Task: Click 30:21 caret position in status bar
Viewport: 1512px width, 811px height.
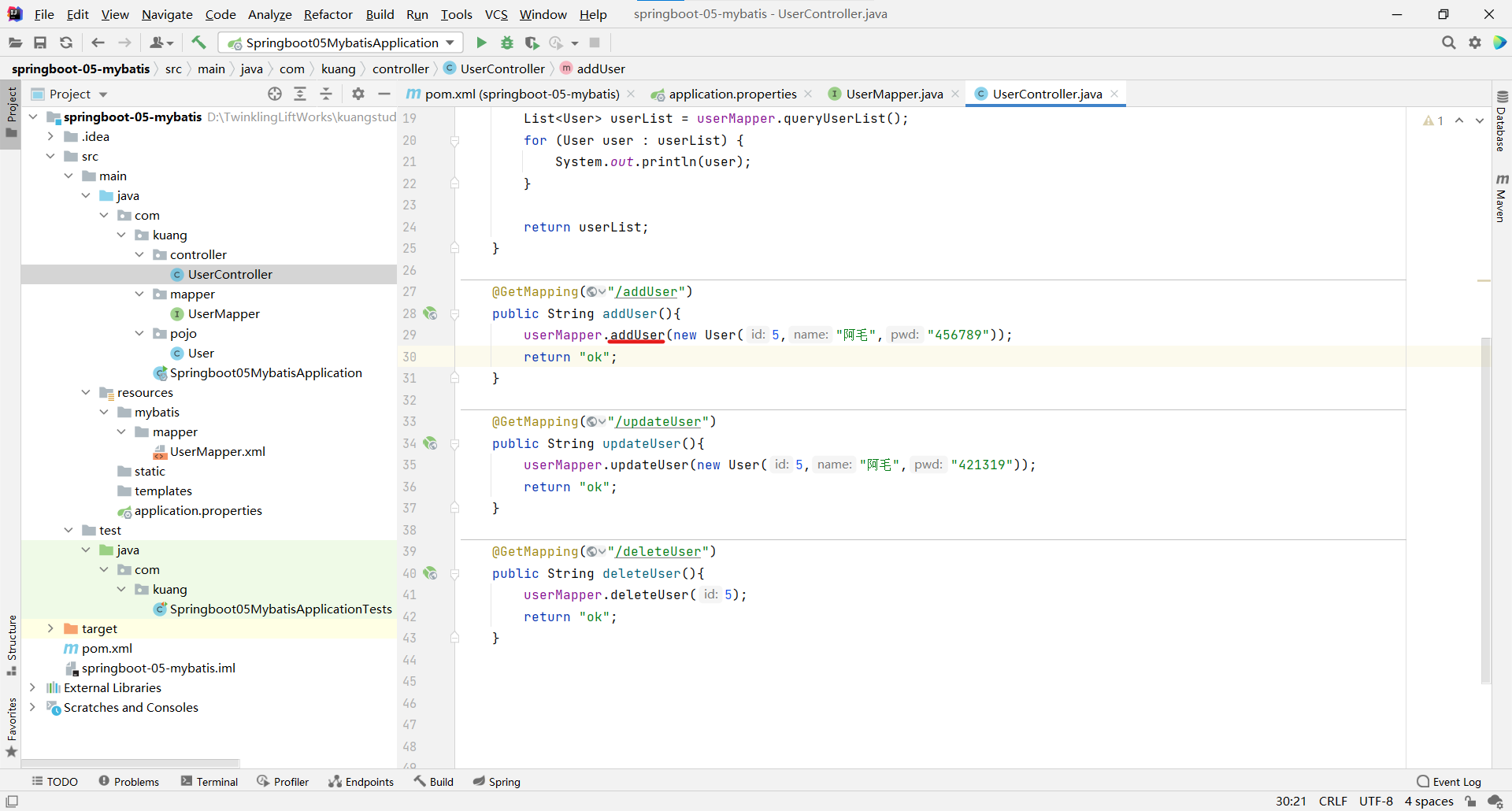Action: tap(1291, 802)
